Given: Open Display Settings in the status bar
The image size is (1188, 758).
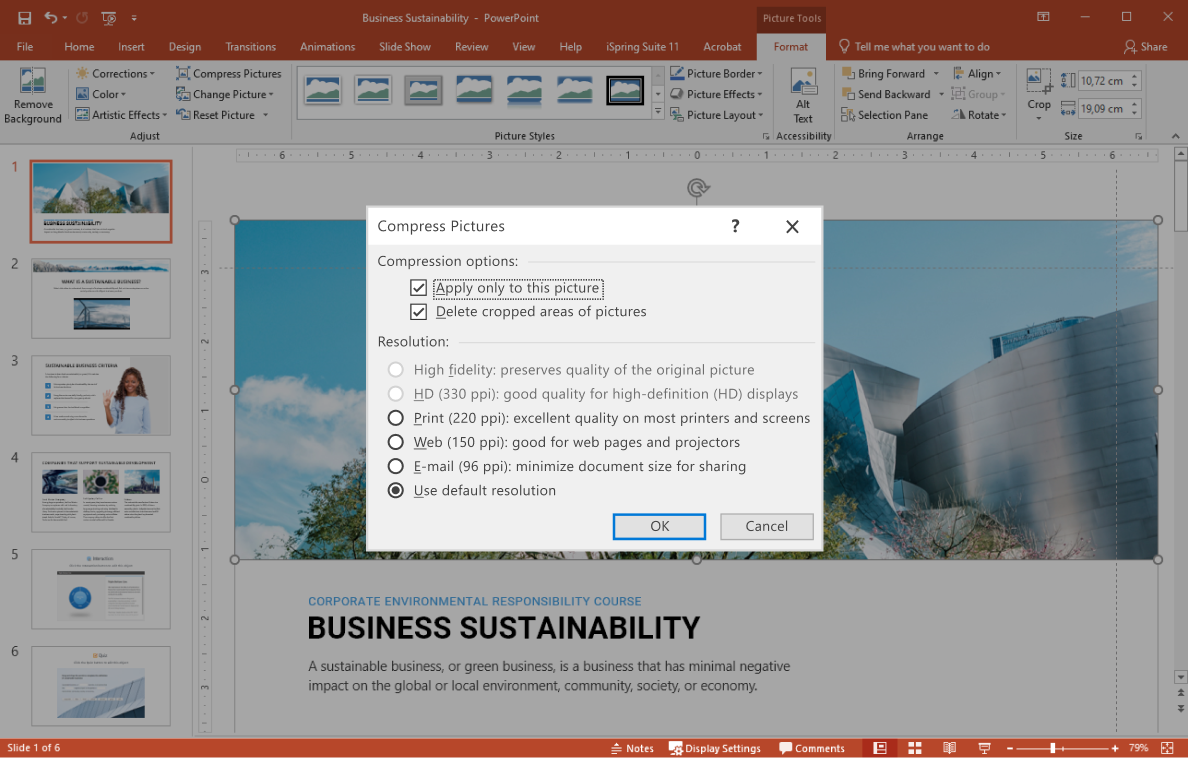Looking at the screenshot, I should tap(714, 748).
